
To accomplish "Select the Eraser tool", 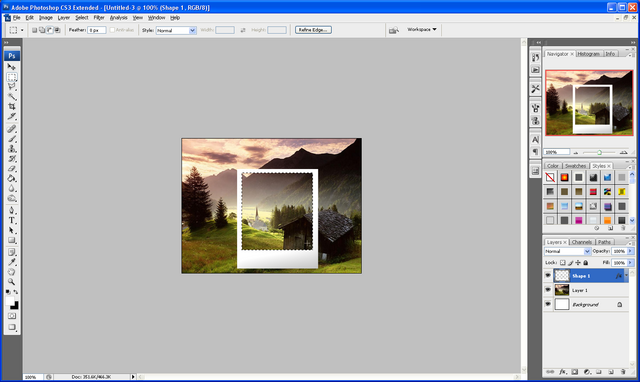I will (x=11, y=169).
